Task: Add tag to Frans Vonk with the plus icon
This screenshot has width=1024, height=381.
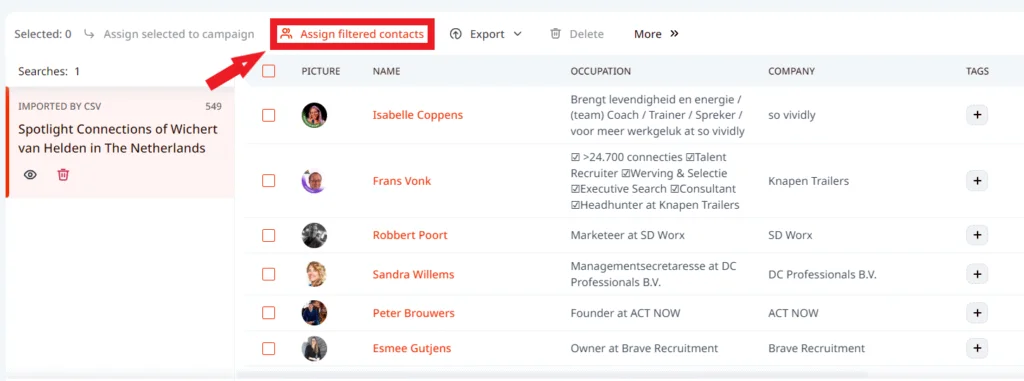Action: tap(977, 180)
